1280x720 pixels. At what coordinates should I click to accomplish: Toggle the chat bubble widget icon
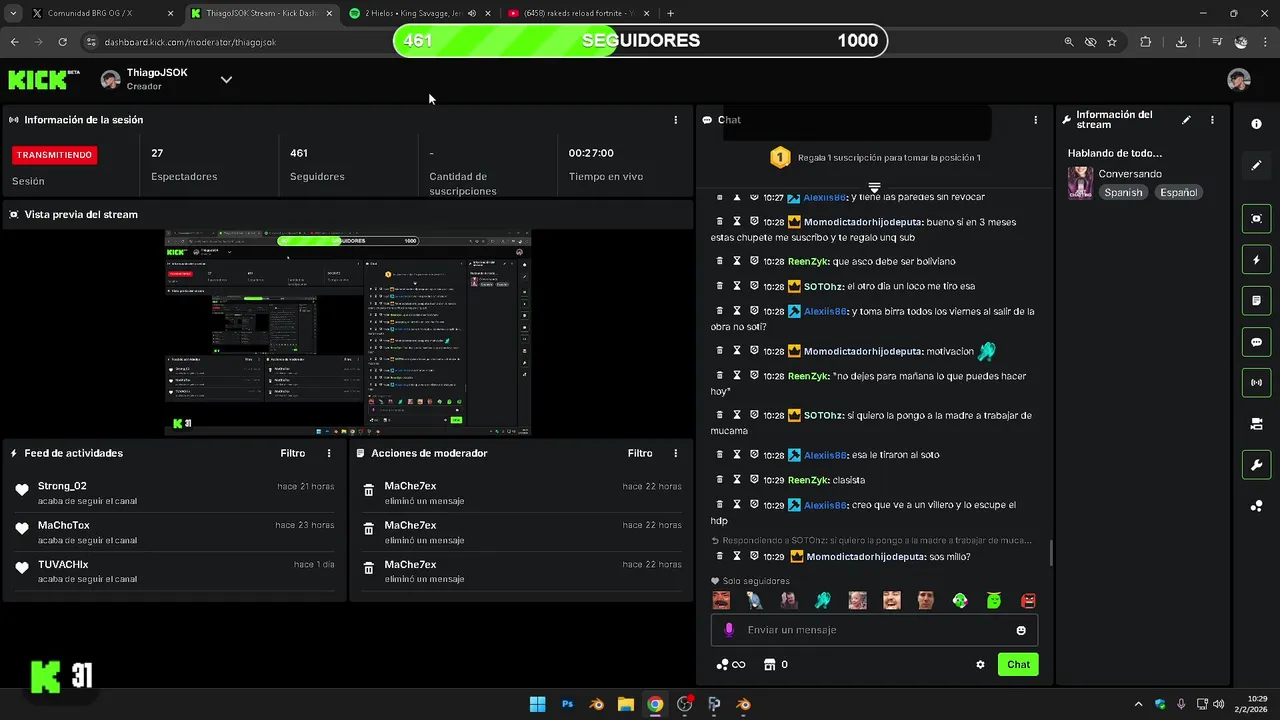point(1256,342)
